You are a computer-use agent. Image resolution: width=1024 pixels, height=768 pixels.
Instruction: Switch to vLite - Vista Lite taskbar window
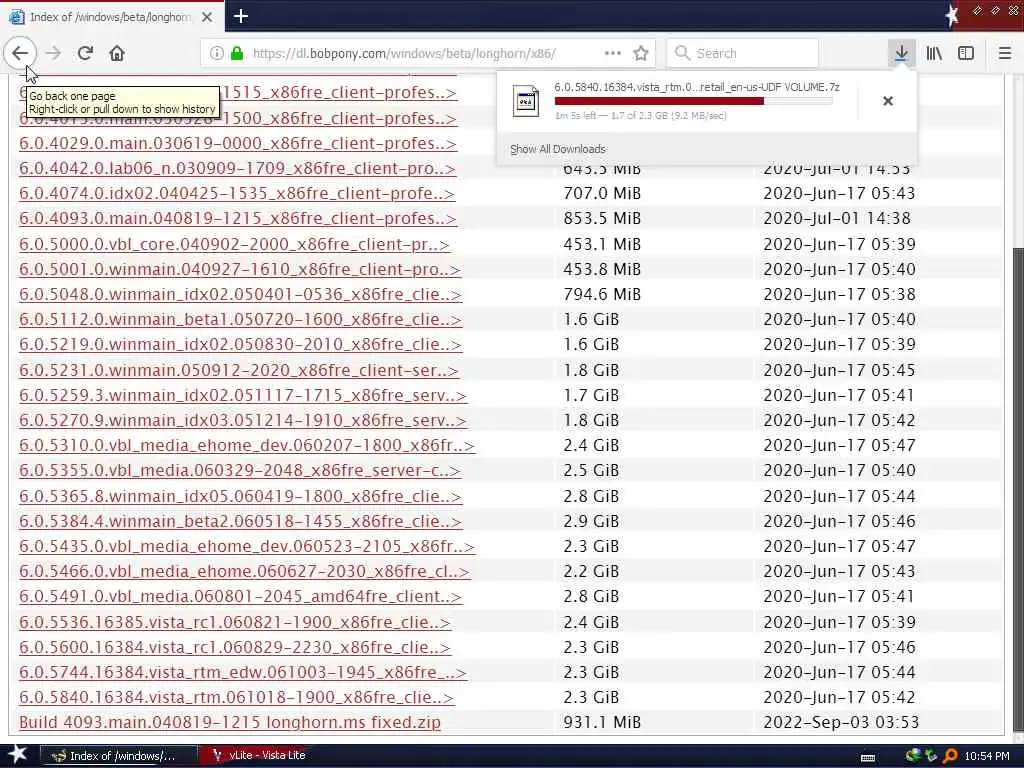(x=260, y=756)
